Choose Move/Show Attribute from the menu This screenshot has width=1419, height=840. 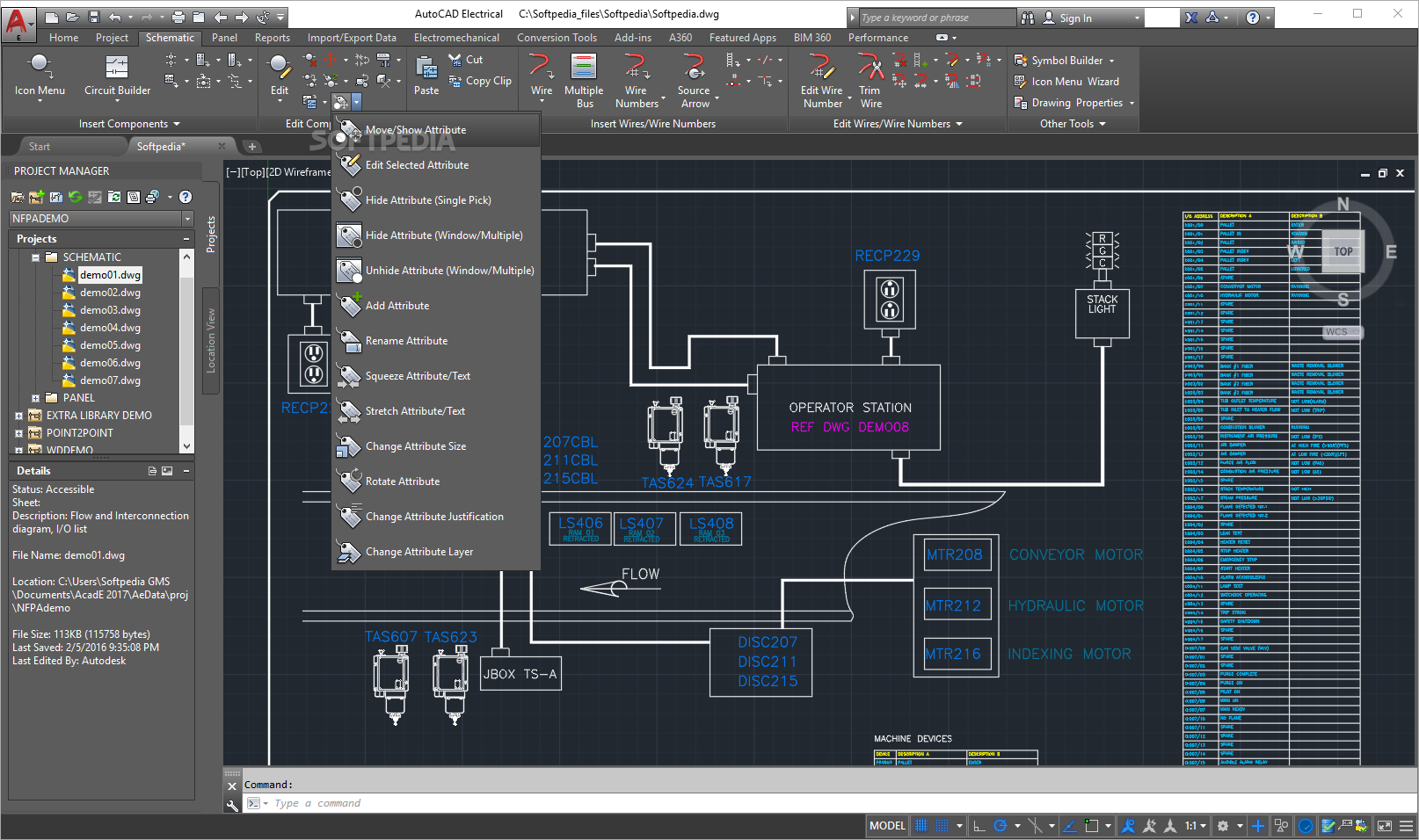coord(436,130)
